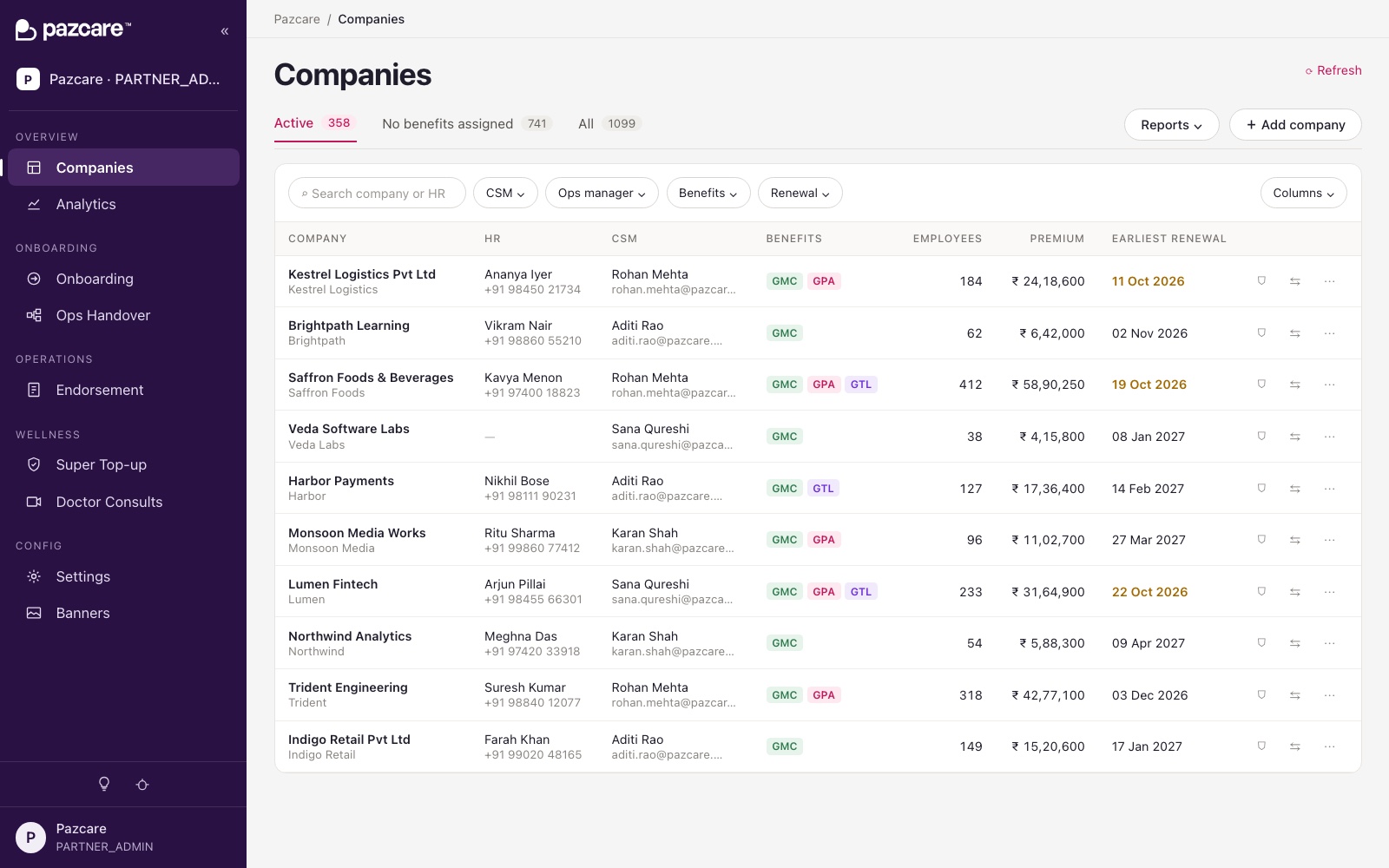Viewport: 1389px width, 868px height.
Task: Click the shield icon in the Veda Software Labs row
Action: click(x=1261, y=437)
